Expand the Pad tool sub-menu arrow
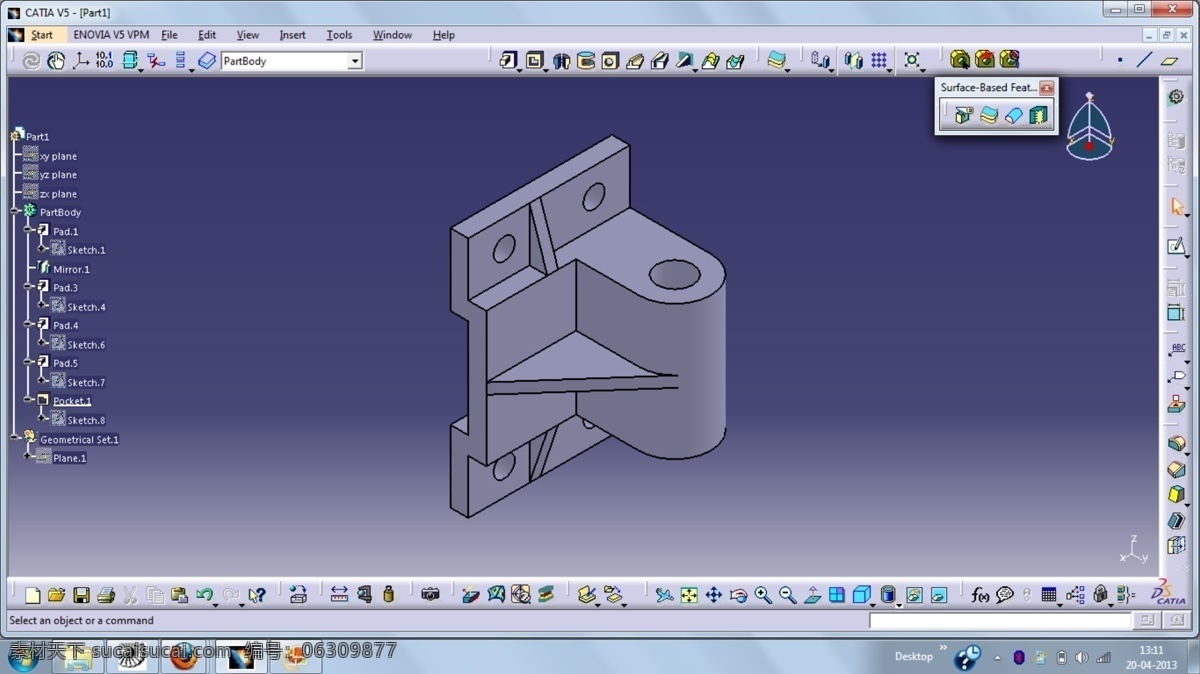The width and height of the screenshot is (1200, 674). pyautogui.click(x=518, y=70)
